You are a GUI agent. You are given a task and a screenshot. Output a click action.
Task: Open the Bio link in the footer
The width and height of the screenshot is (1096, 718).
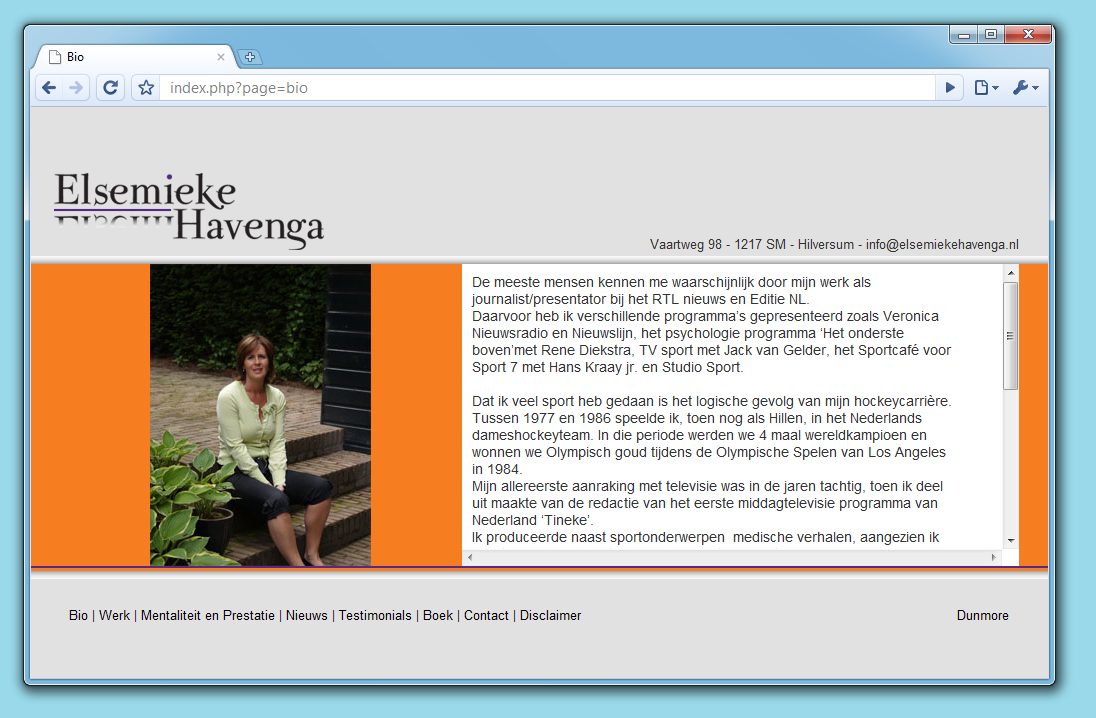click(x=78, y=616)
